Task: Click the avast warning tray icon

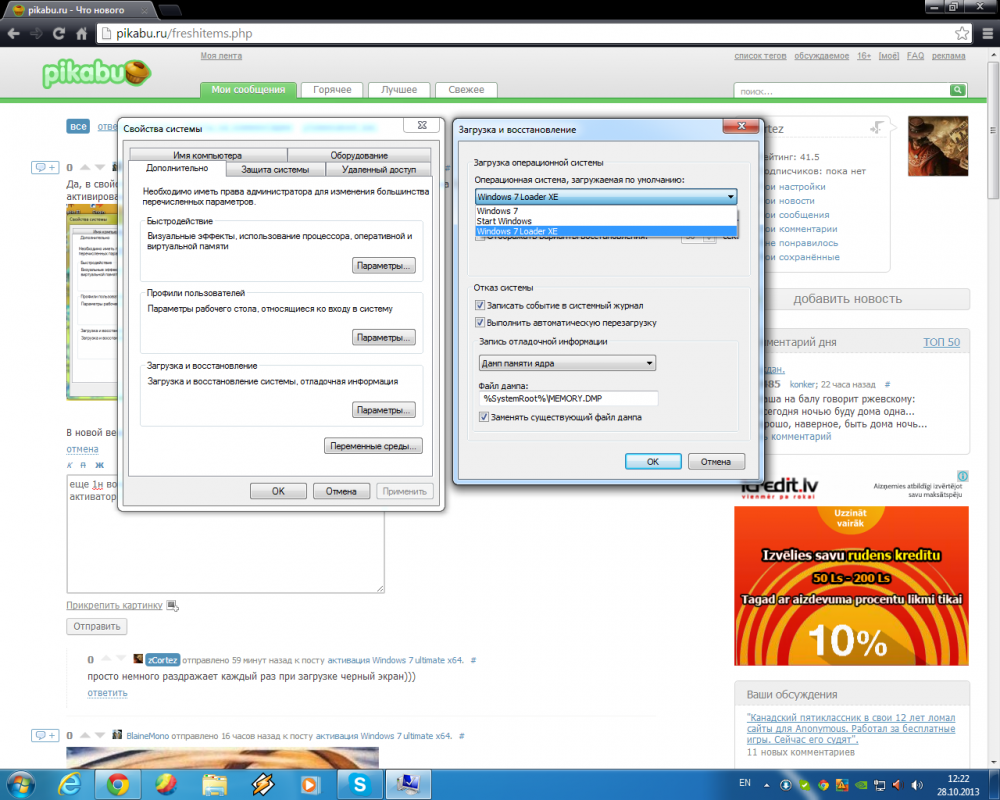Action: [842, 785]
